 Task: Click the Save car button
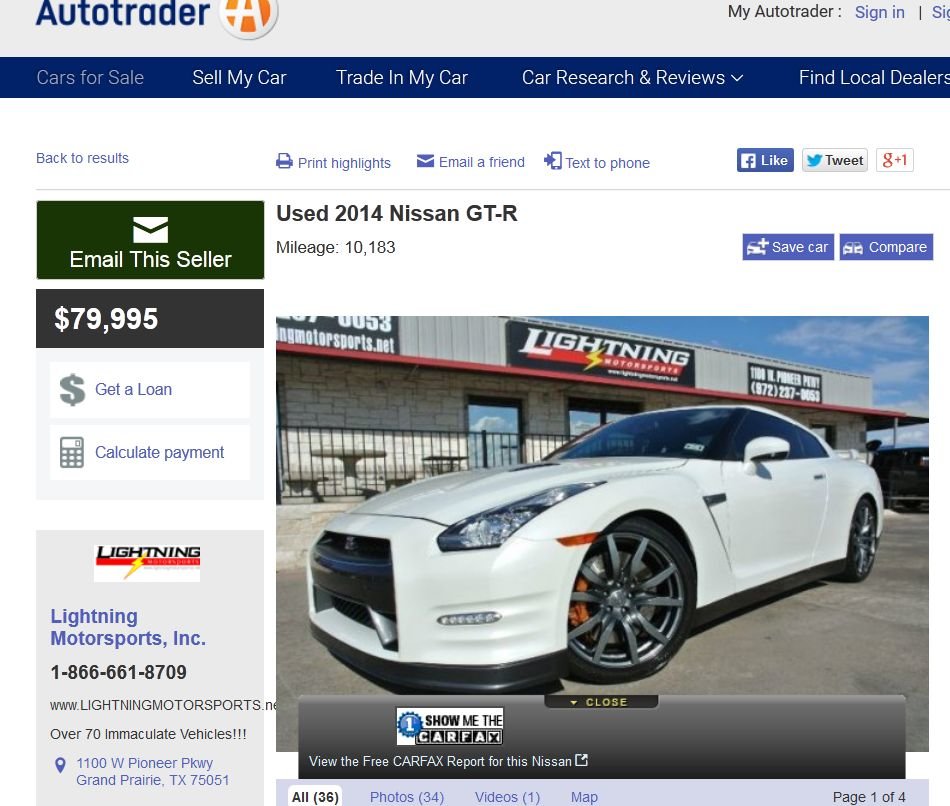(x=788, y=247)
